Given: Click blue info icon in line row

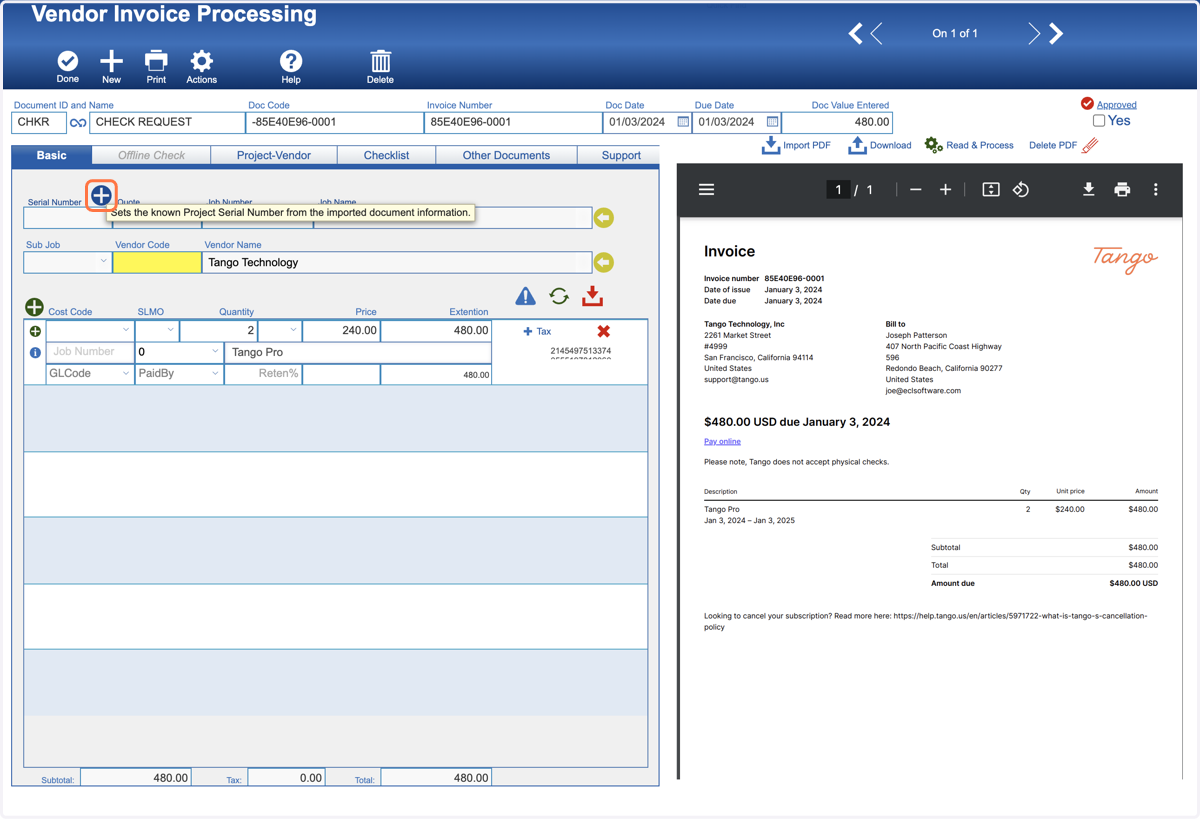Looking at the screenshot, I should tap(35, 353).
